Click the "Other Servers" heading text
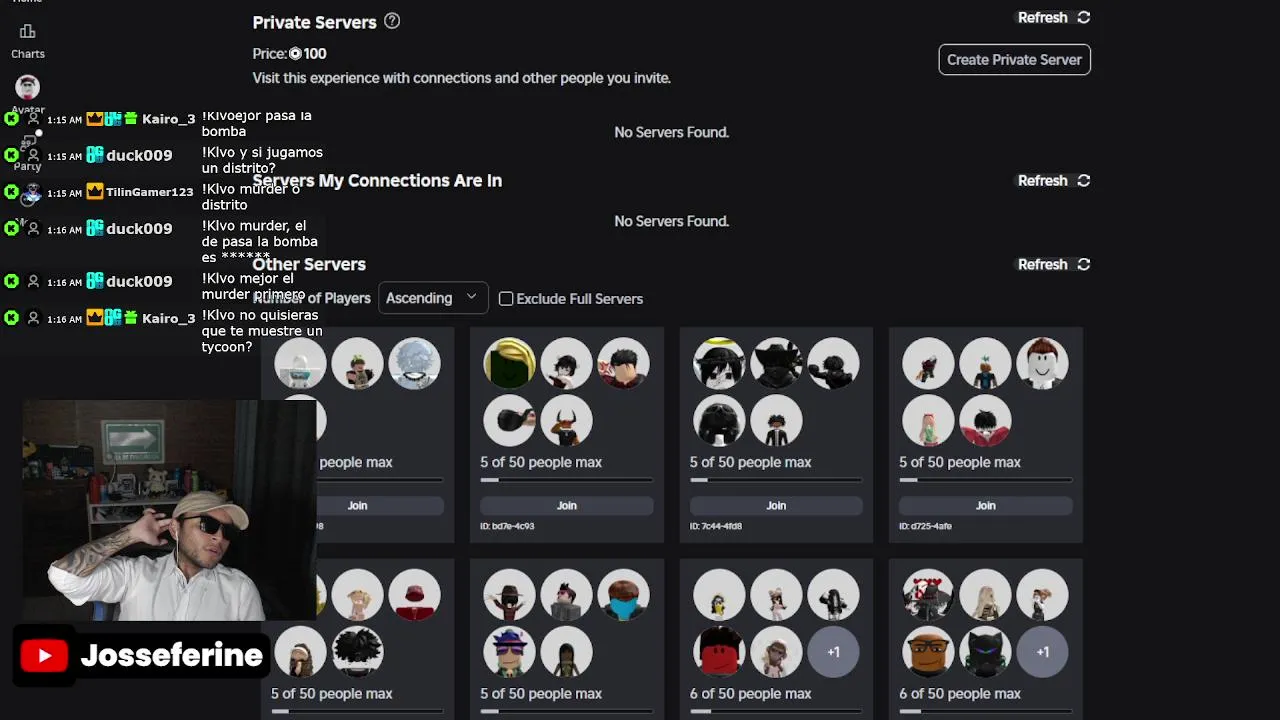 [309, 264]
